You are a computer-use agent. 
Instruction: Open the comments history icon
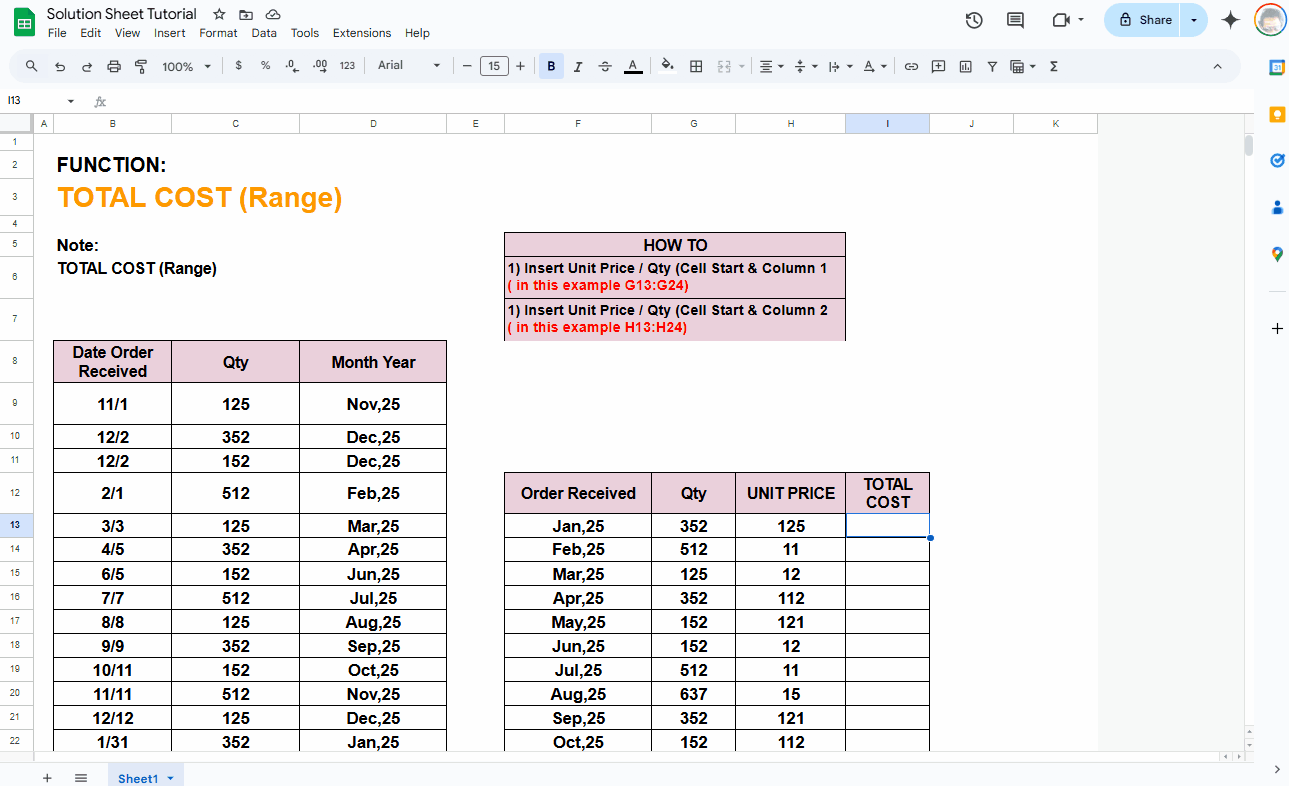1015,20
